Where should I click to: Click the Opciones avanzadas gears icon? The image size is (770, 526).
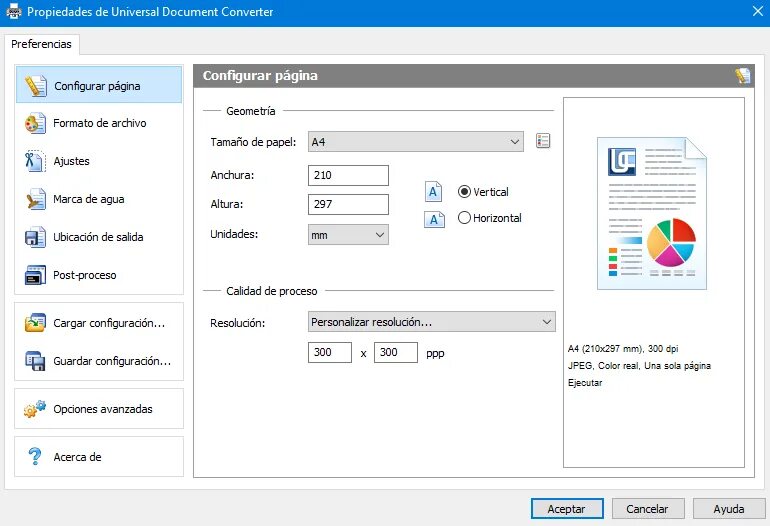35,409
